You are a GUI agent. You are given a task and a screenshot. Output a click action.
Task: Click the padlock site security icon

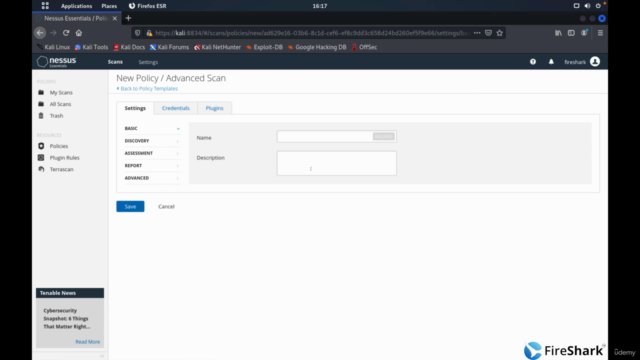(149, 33)
